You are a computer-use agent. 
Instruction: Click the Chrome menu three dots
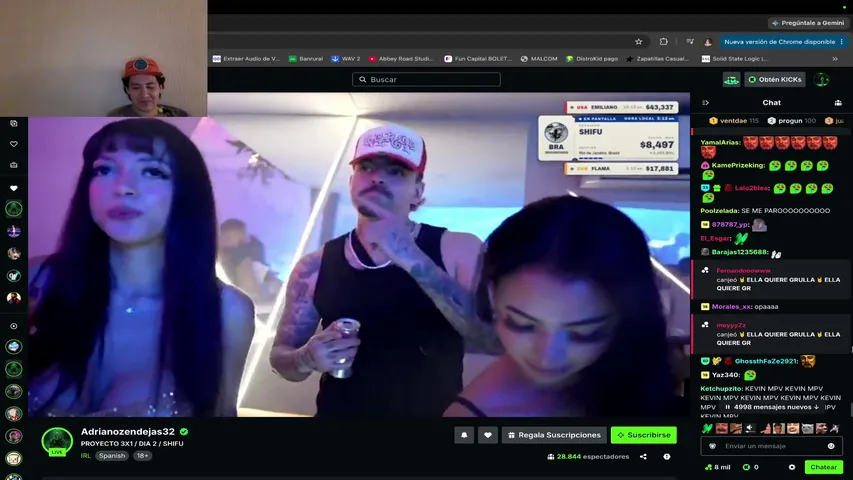click(x=842, y=42)
